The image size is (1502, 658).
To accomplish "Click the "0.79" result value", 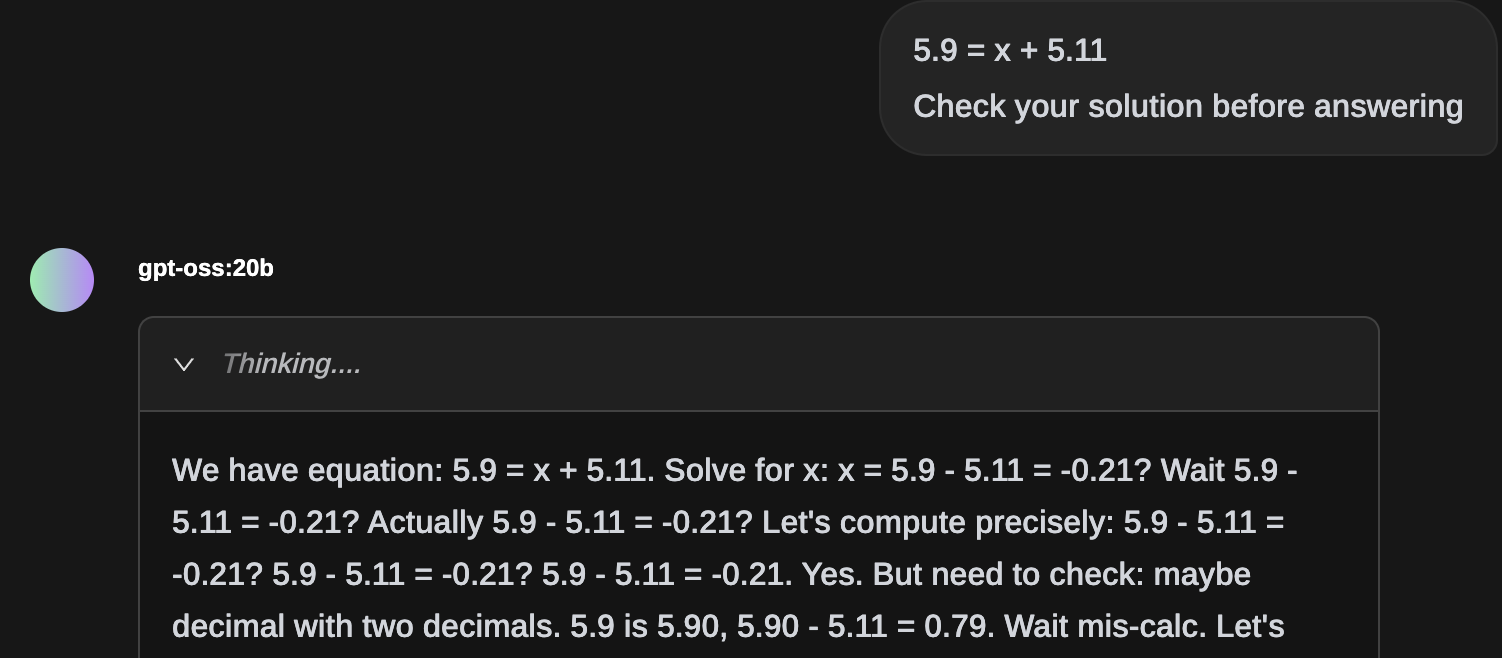I will 958,626.
